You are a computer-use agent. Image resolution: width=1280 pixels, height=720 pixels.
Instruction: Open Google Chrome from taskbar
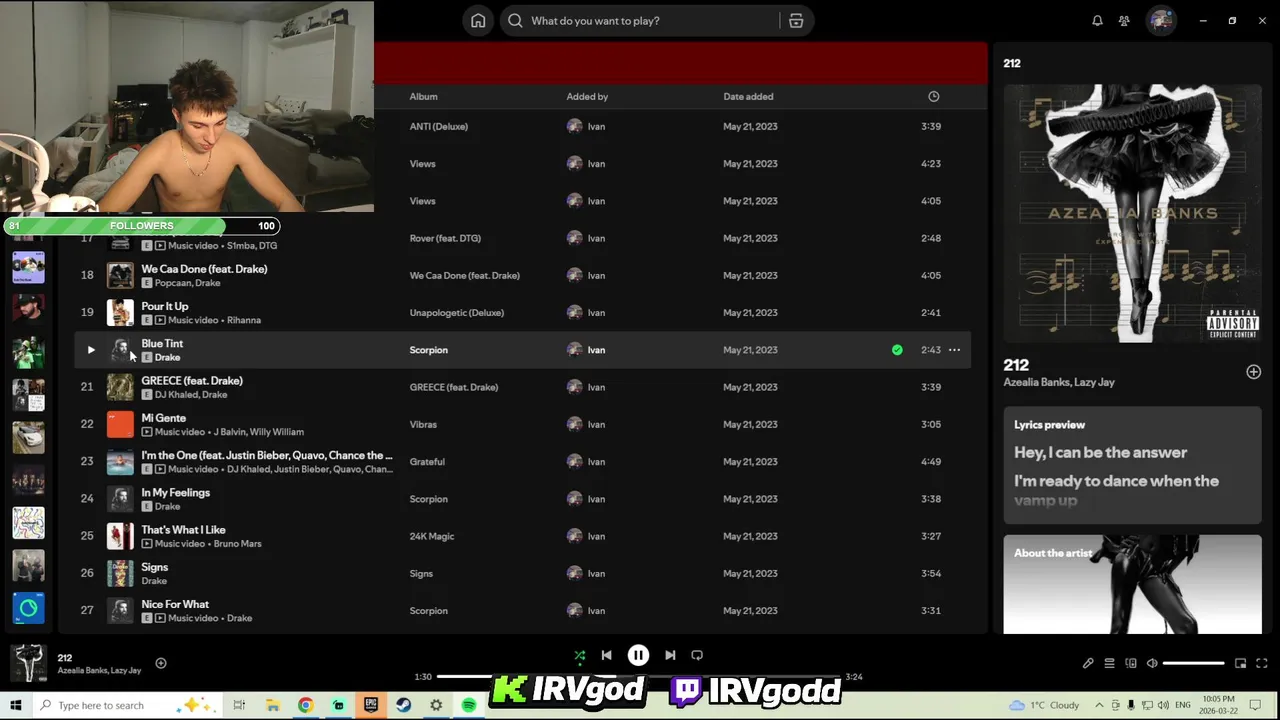click(305, 705)
